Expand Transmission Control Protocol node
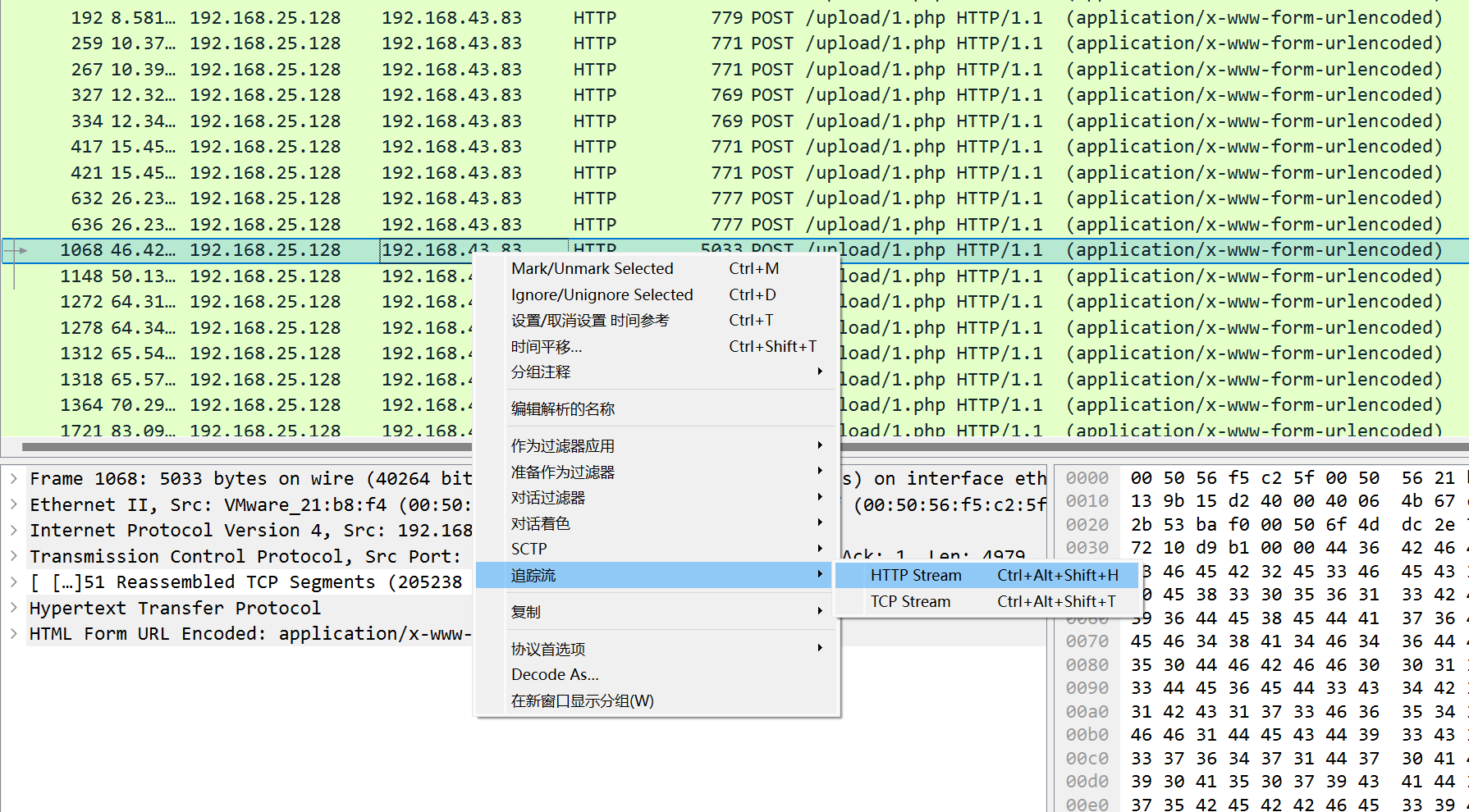Viewport: 1469px width, 812px height. (x=14, y=556)
